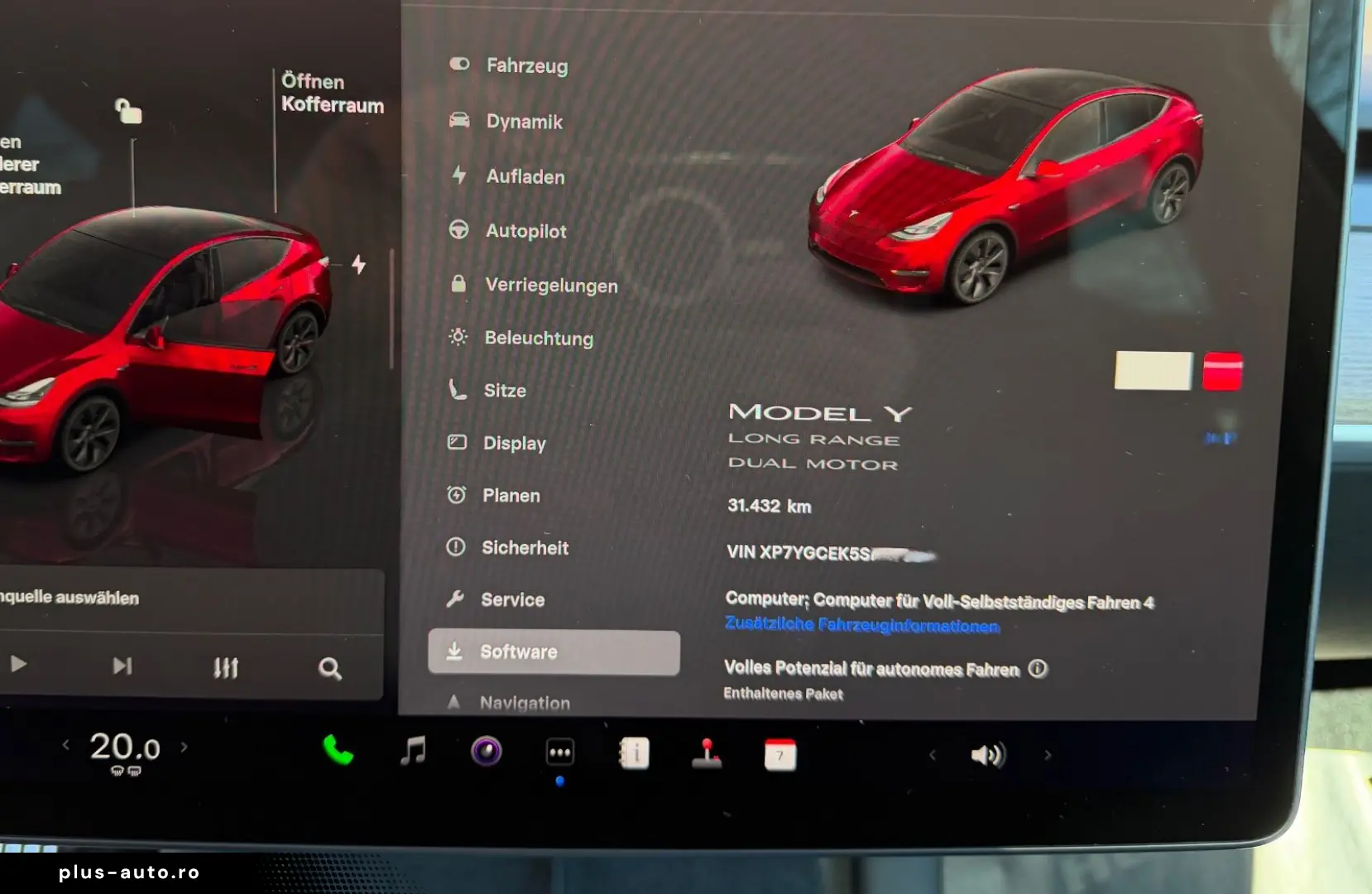The width and height of the screenshot is (1372, 894).
Task: Select the white color swatch
Action: click(x=1154, y=370)
